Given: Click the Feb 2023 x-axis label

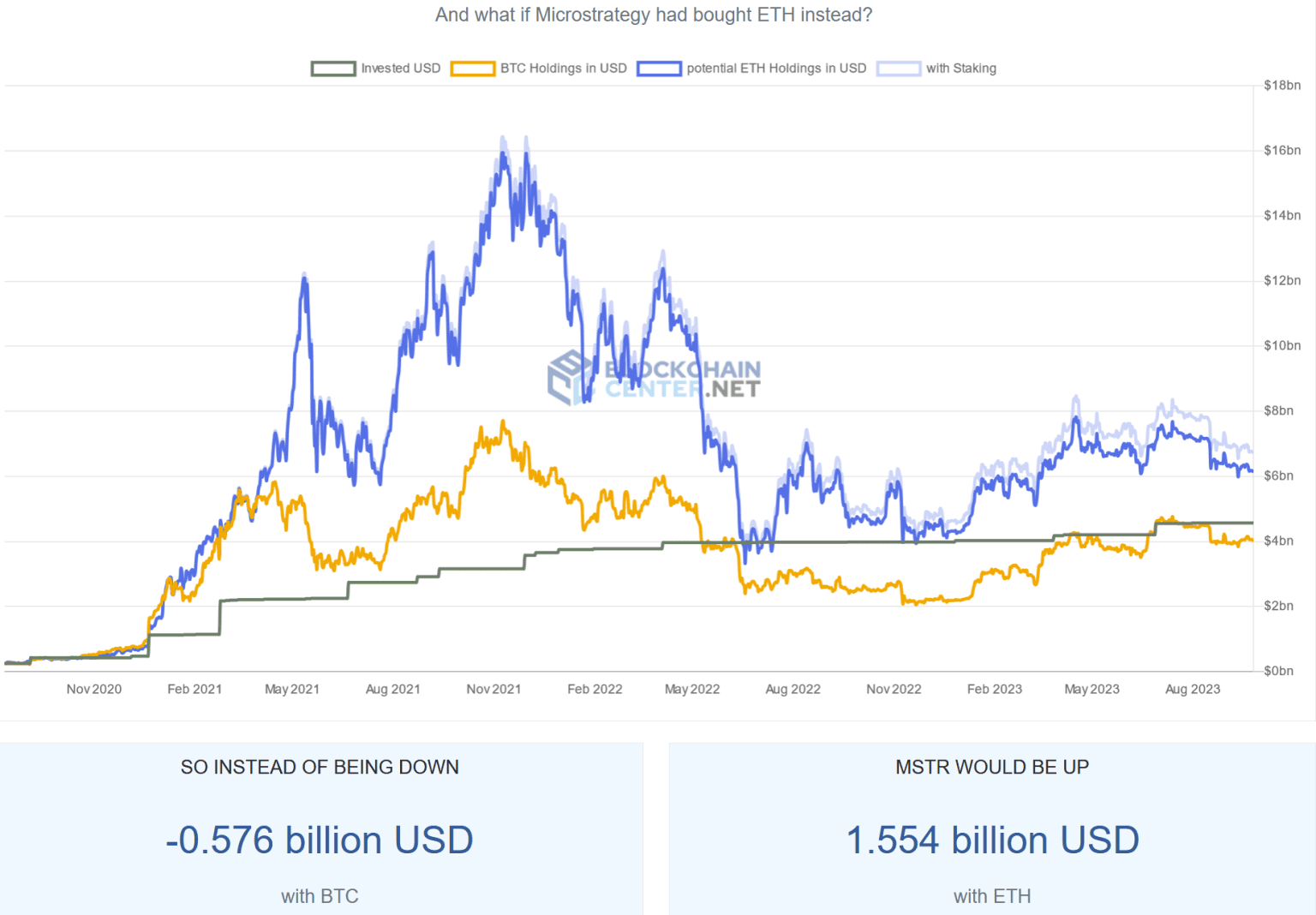Looking at the screenshot, I should 995,690.
